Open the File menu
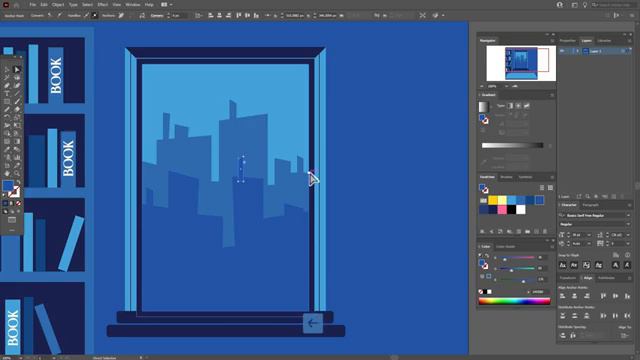This screenshot has width=640, height=360. 33,4
